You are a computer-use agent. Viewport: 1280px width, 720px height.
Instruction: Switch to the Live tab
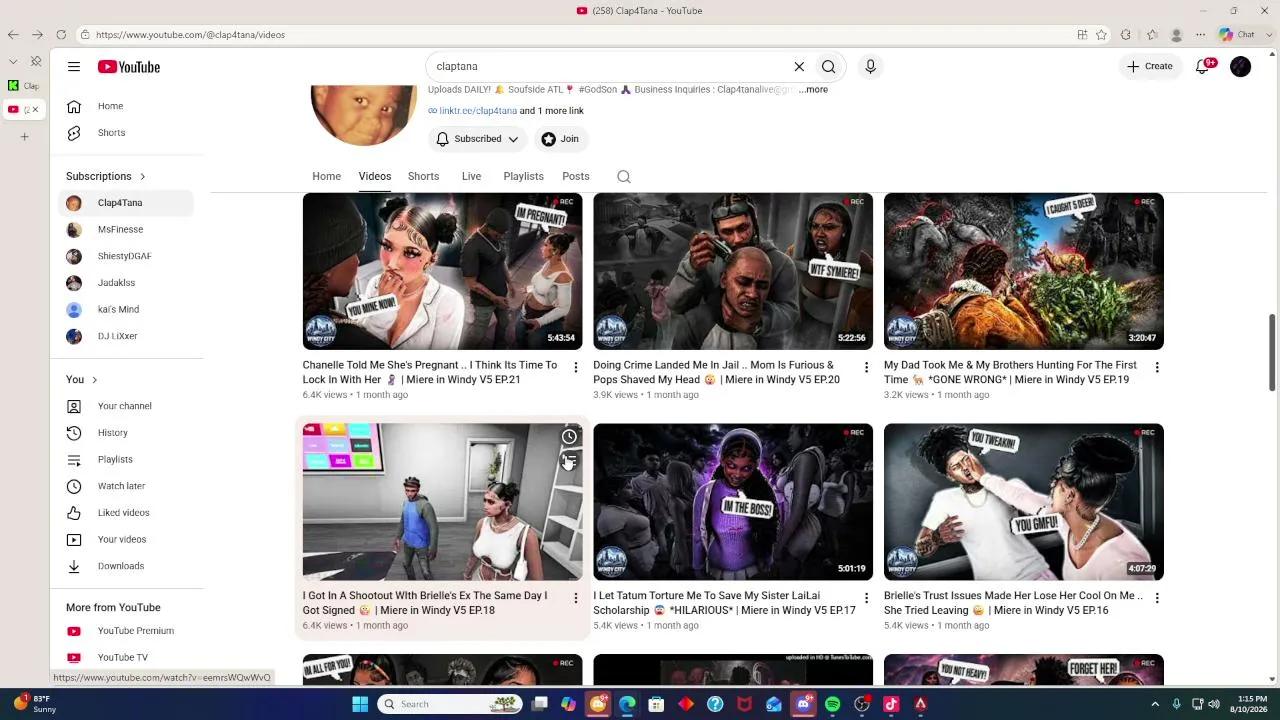[x=471, y=177]
